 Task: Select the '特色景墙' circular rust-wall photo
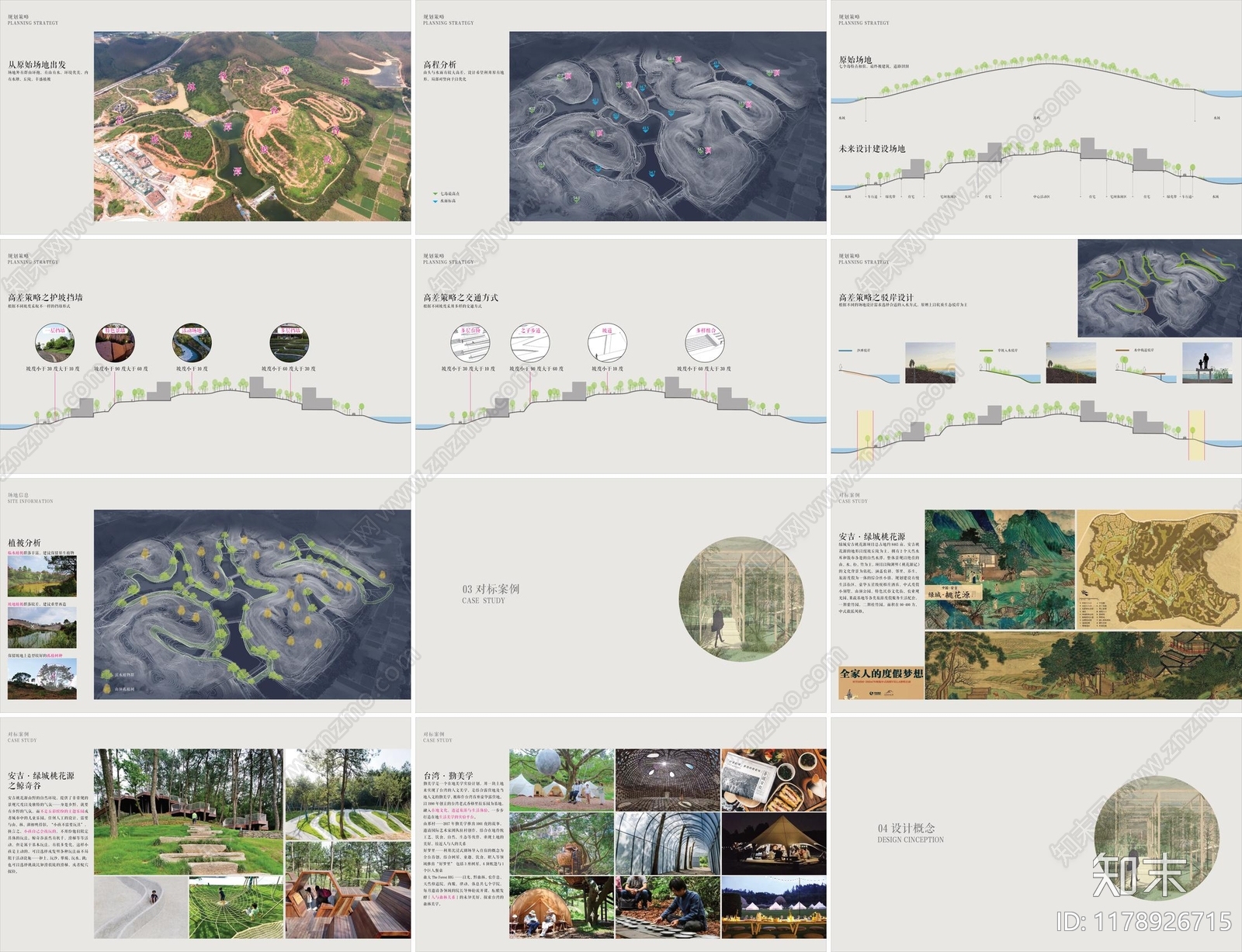click(x=115, y=344)
